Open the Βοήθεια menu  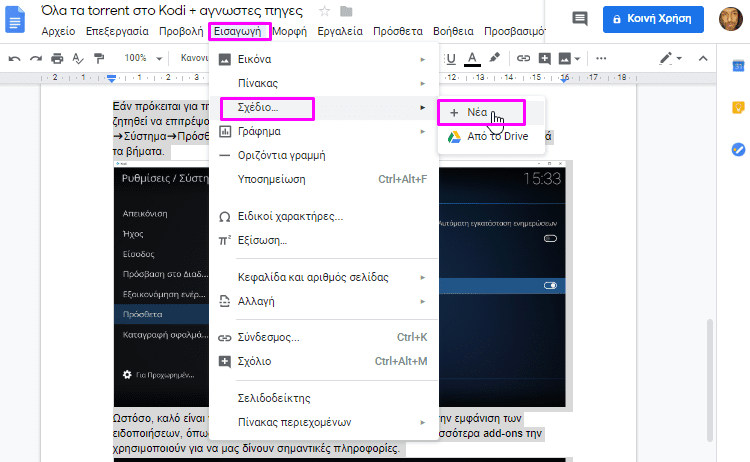click(x=453, y=32)
